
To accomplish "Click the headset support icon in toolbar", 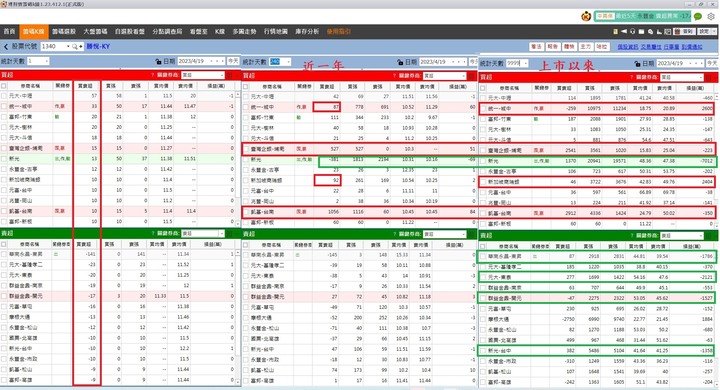I will [632, 32].
